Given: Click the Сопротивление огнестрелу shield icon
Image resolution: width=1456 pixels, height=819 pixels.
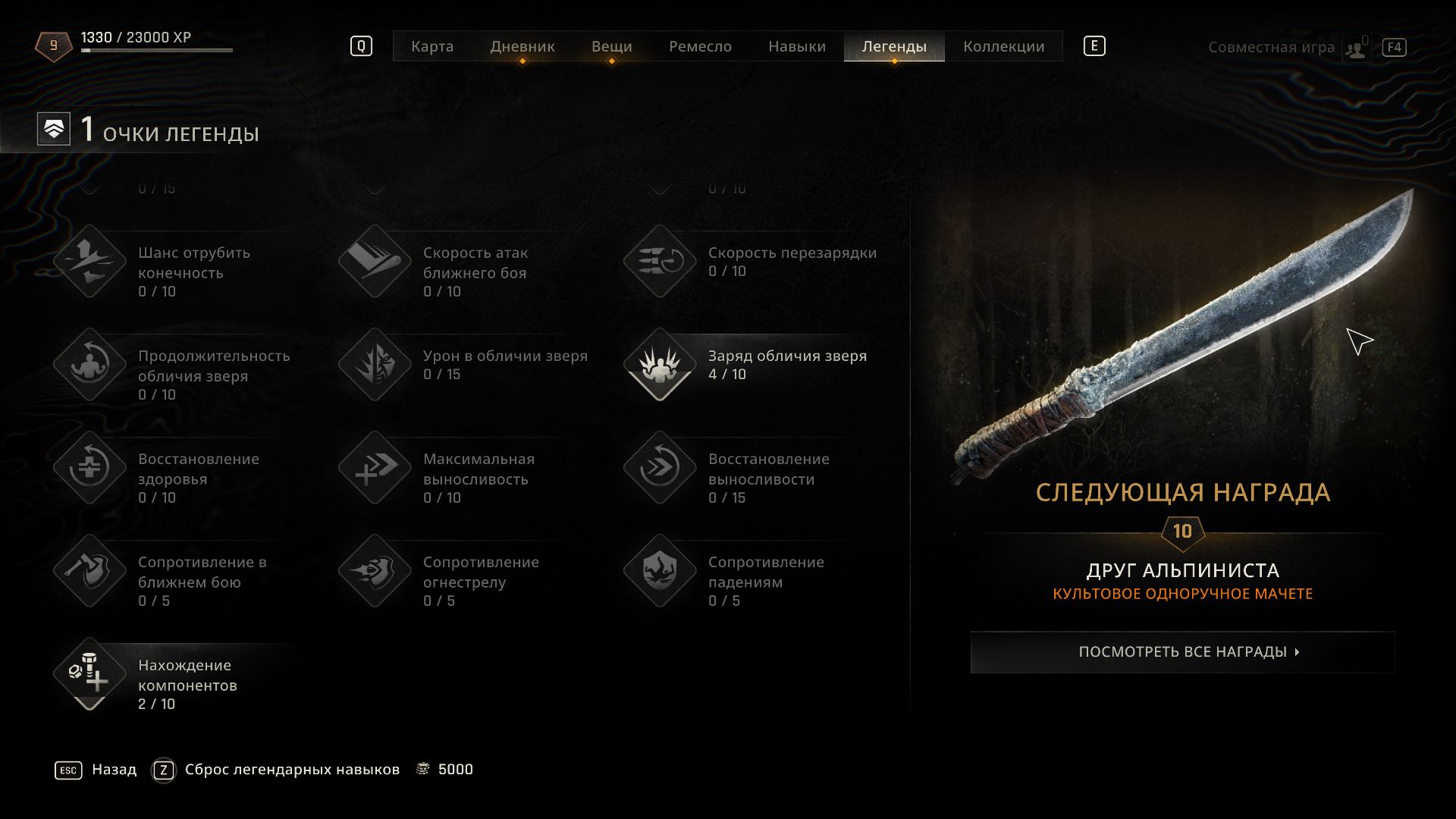Looking at the screenshot, I should 375,571.
